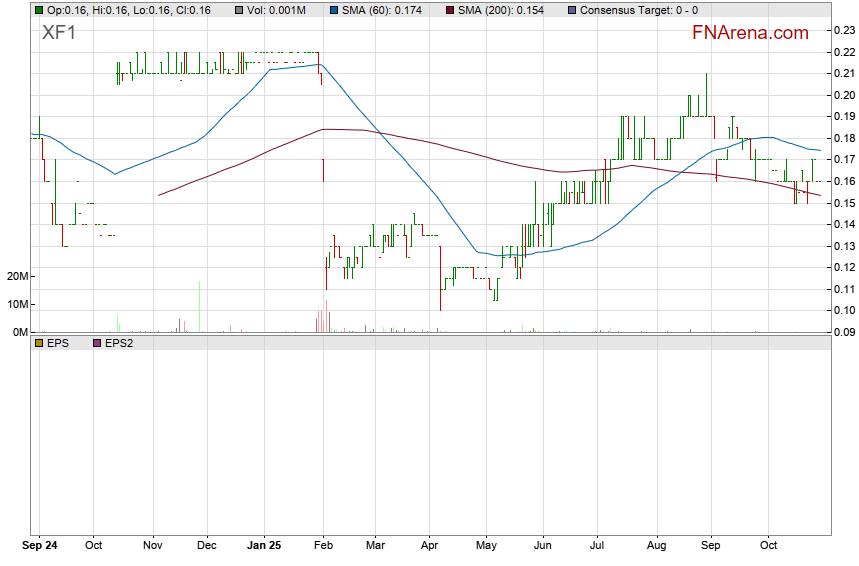Click the XF1 ticker symbol label
Screen dimensions: 859x566
pos(58,33)
